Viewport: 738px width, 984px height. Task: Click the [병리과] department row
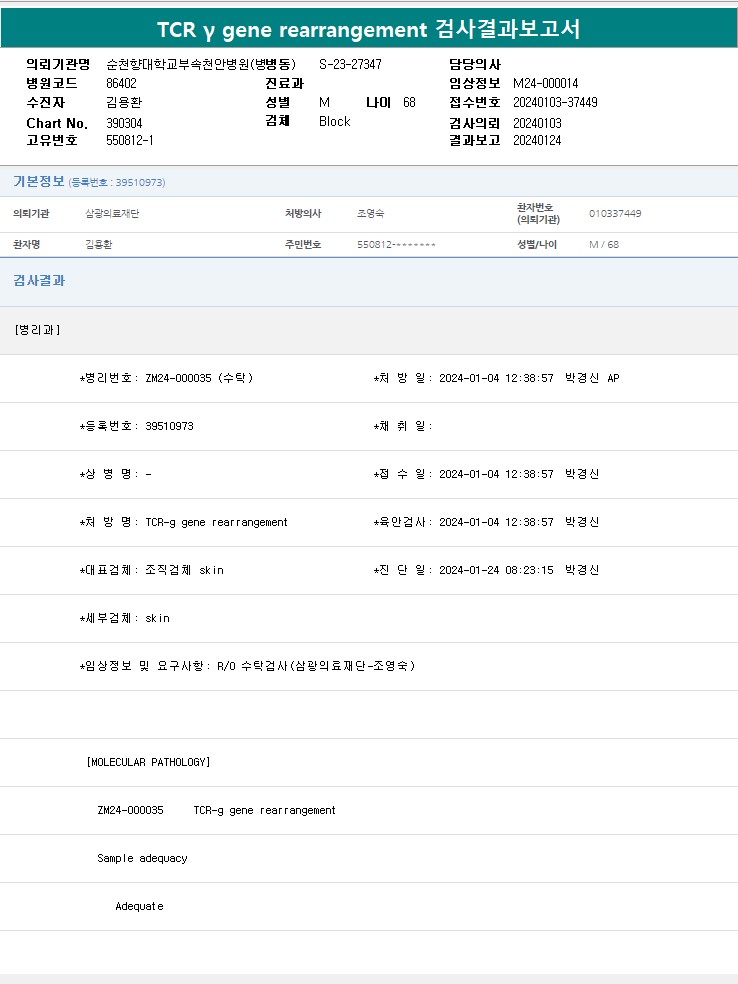38,330
